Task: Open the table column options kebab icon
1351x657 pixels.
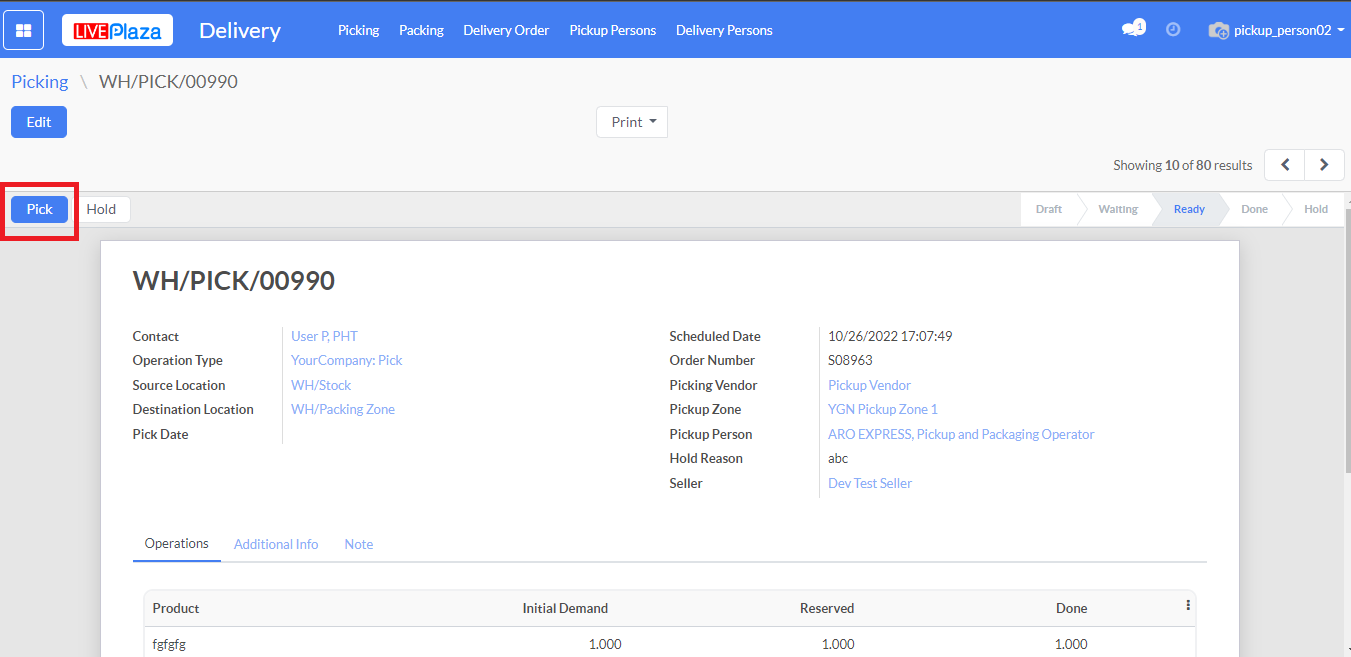Action: [1188, 605]
